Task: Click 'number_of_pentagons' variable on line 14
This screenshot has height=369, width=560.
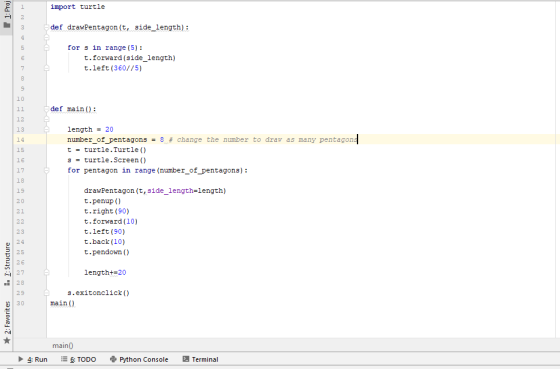Action: [x=107, y=140]
